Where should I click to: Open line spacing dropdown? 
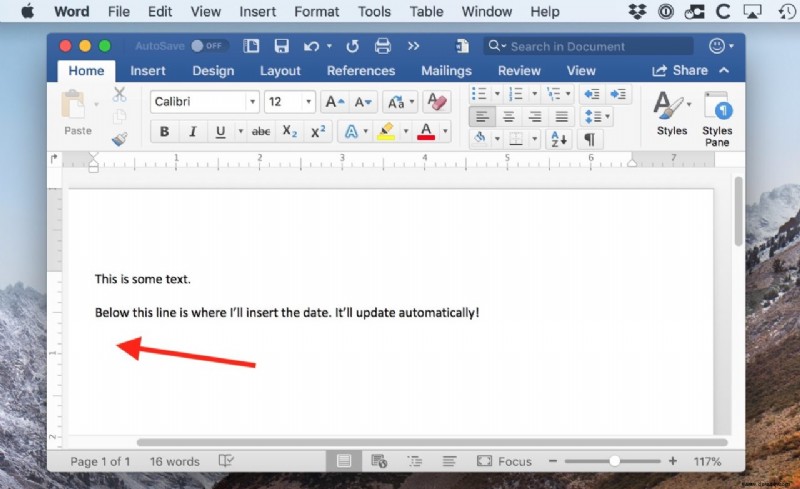point(596,116)
